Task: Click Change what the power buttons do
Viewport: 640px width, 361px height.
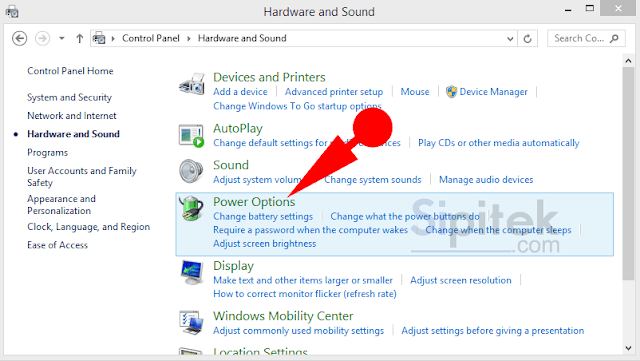Action: pos(405,216)
